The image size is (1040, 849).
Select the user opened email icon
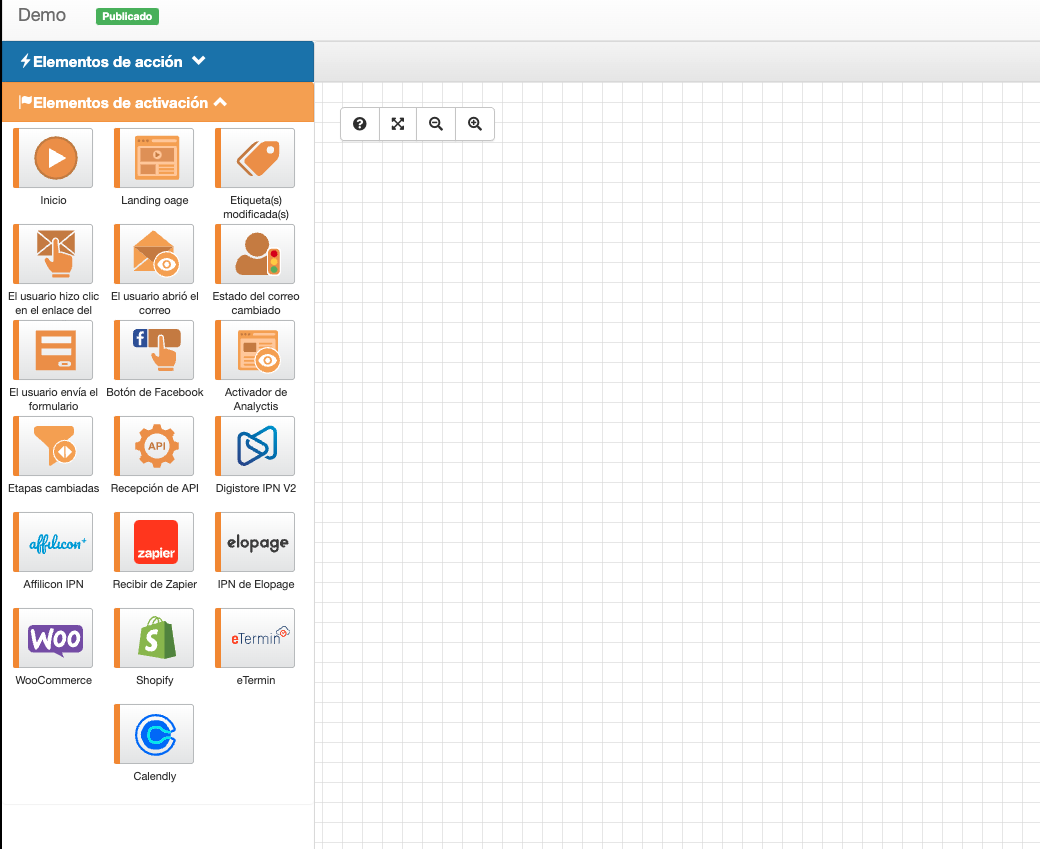pos(154,254)
